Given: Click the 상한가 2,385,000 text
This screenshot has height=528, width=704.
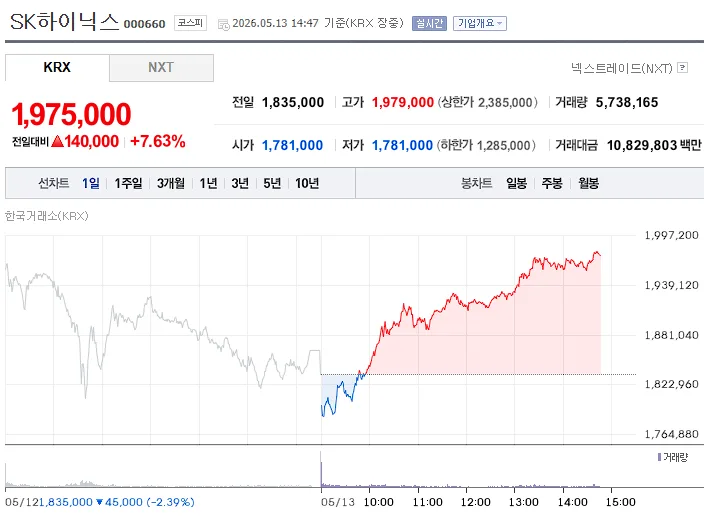Looking at the screenshot, I should [488, 102].
